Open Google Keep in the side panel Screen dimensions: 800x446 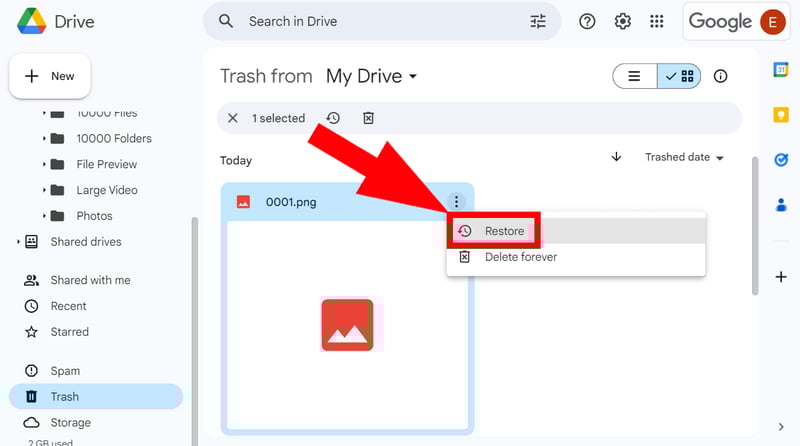781,115
